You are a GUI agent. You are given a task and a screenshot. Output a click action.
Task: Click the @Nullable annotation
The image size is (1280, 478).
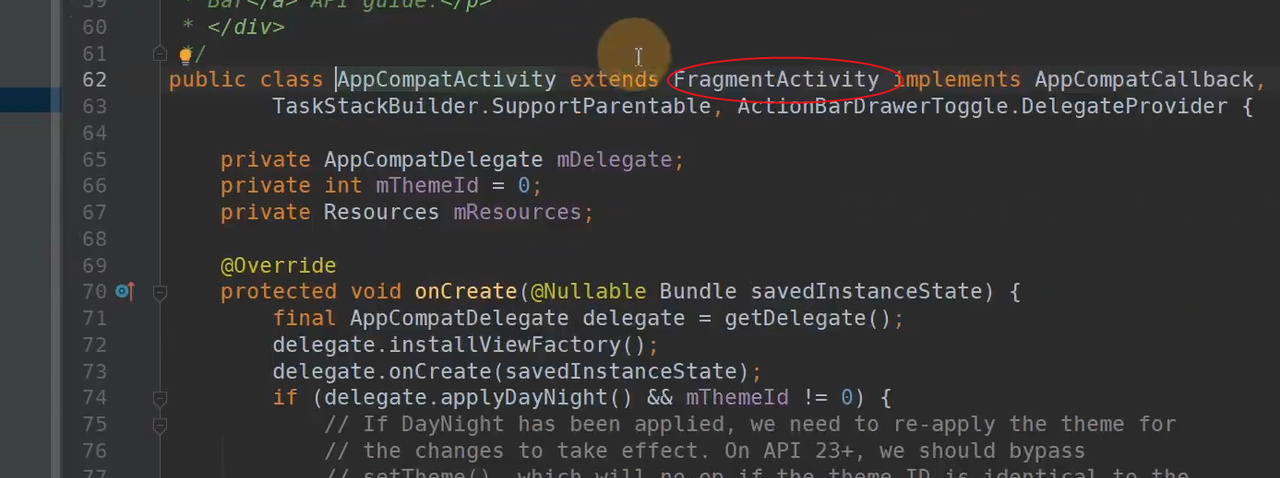pos(588,291)
